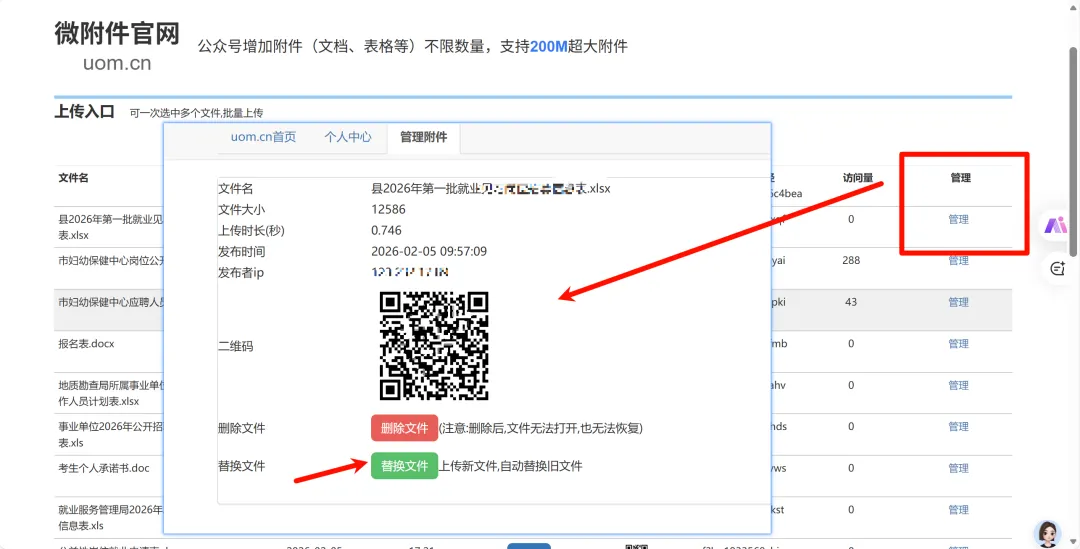
Task: Click the 发布者ip label
Action: [x=241, y=273]
